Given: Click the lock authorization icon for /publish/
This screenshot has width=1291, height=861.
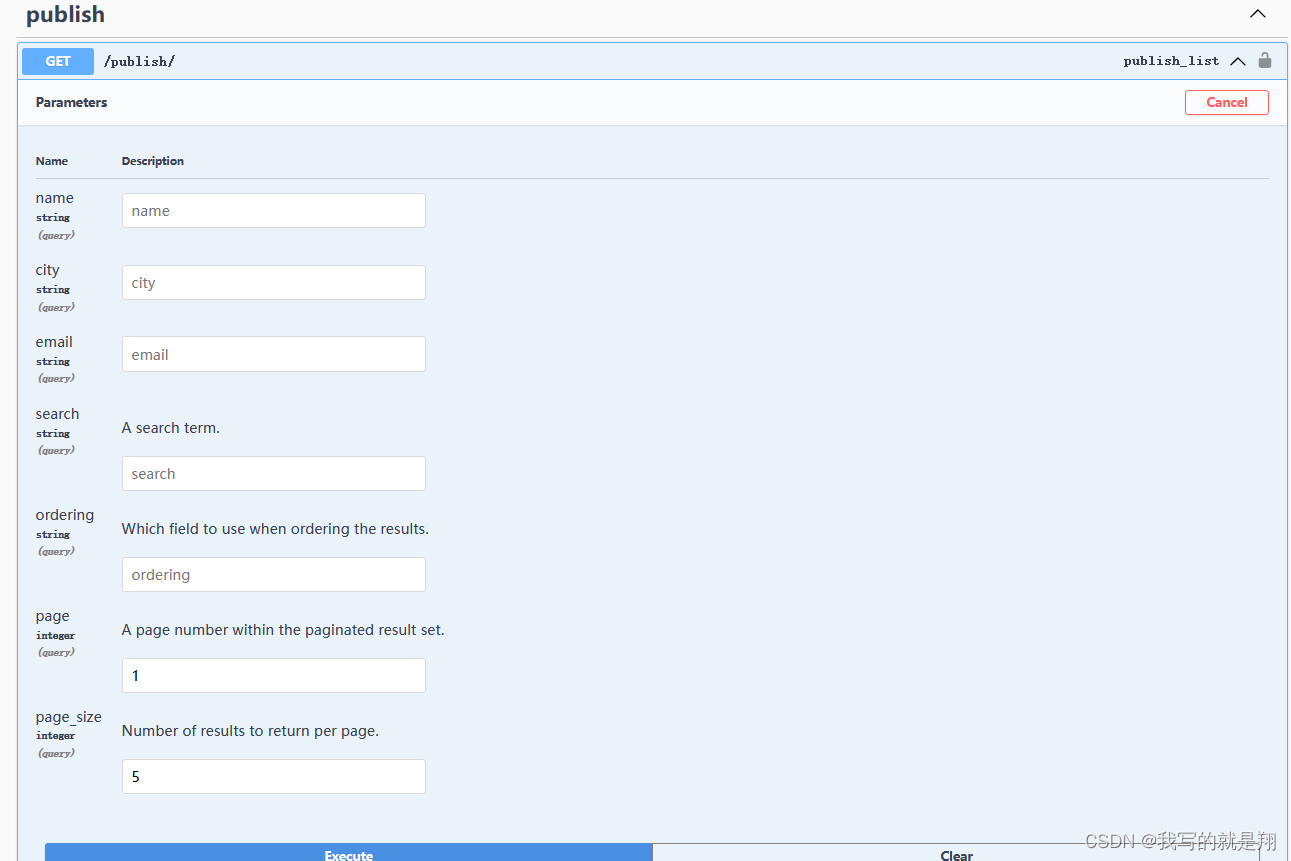Looking at the screenshot, I should click(1264, 60).
